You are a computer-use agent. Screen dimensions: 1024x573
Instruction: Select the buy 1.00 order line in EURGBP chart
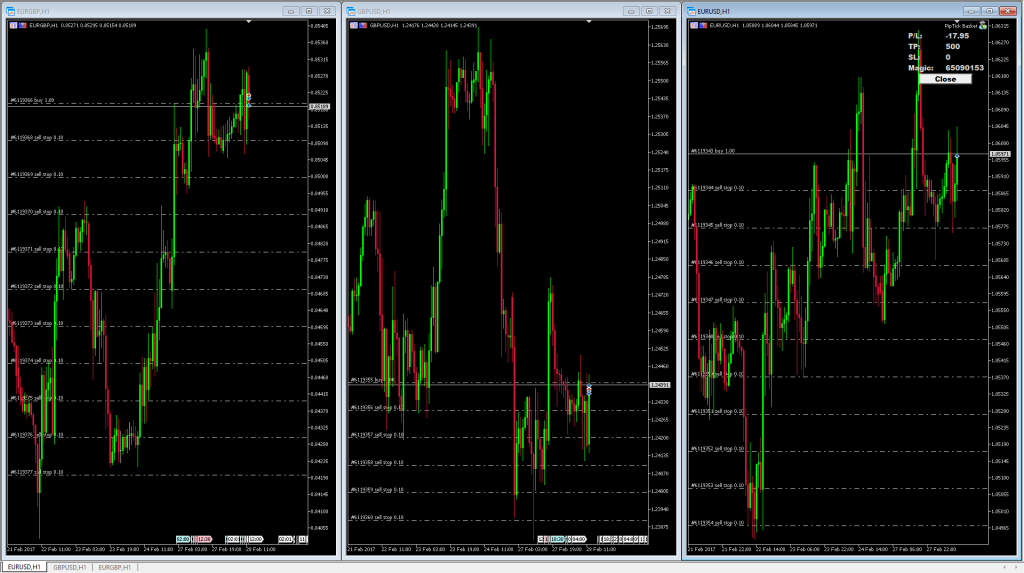(32, 101)
